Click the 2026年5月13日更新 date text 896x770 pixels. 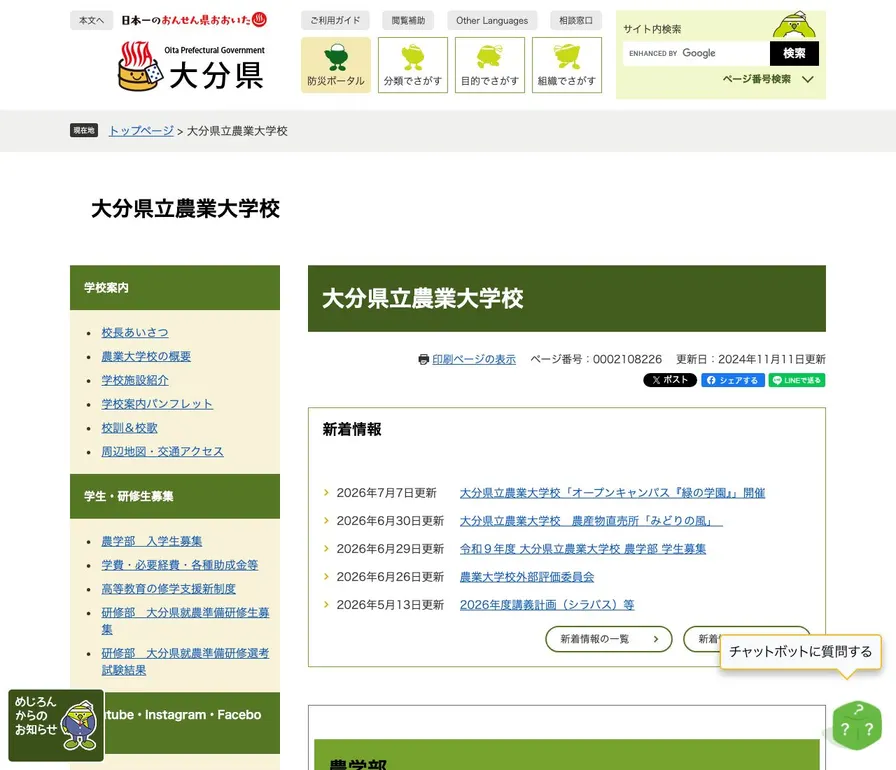[x=390, y=605]
